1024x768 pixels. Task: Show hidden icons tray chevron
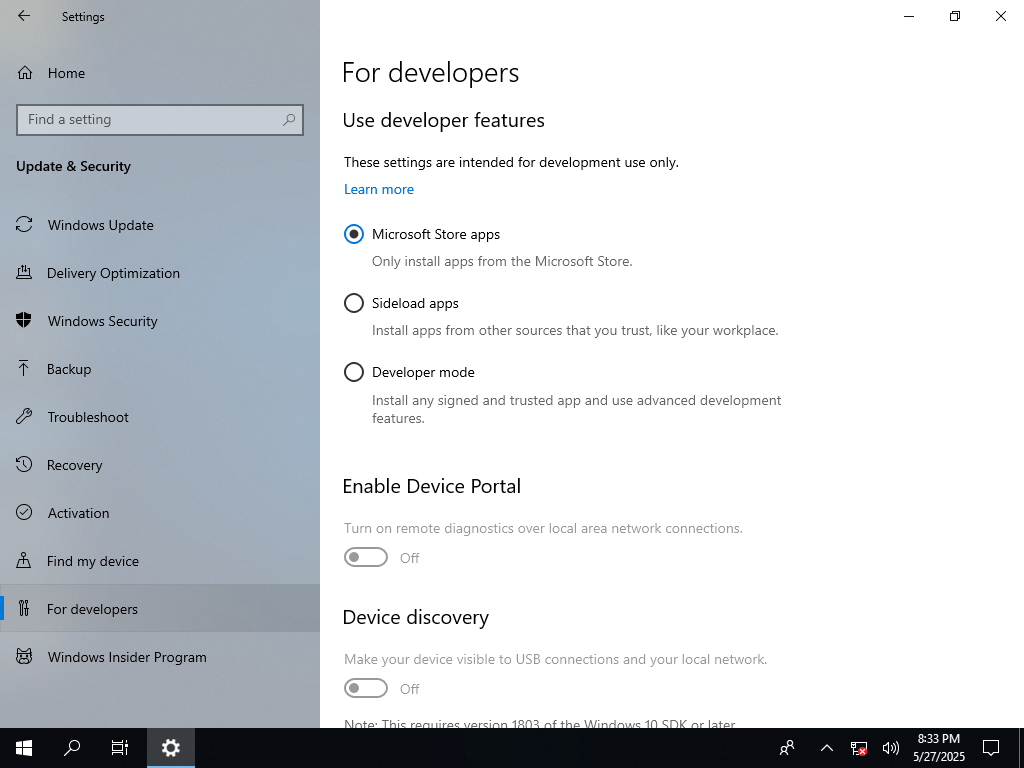click(827, 748)
